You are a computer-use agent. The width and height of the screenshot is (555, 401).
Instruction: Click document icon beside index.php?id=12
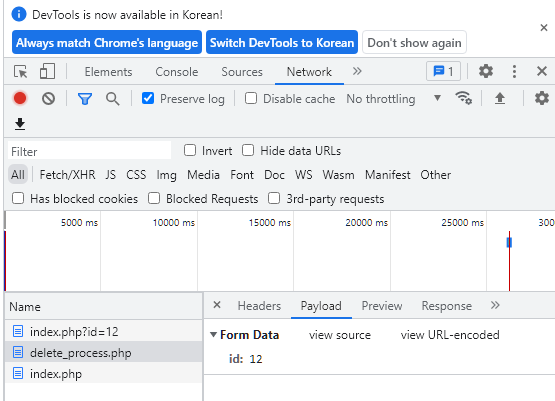(18, 331)
